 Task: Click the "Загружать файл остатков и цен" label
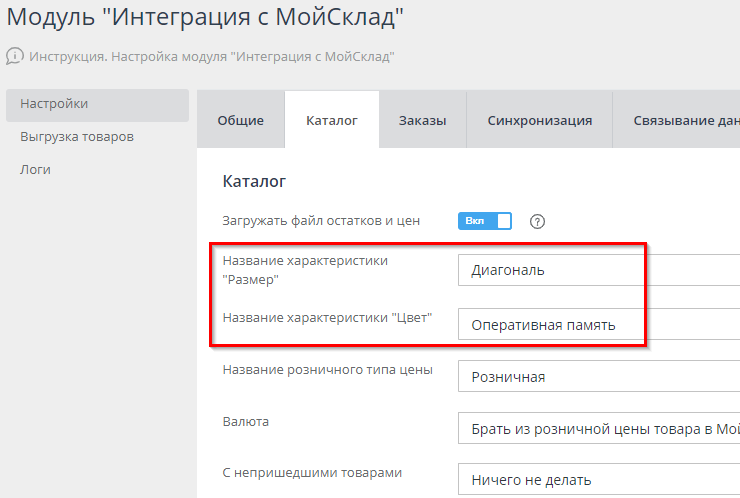point(321,220)
